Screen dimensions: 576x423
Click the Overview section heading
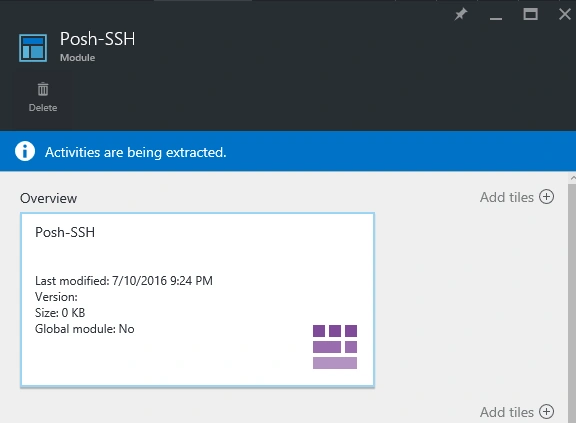[x=48, y=198]
